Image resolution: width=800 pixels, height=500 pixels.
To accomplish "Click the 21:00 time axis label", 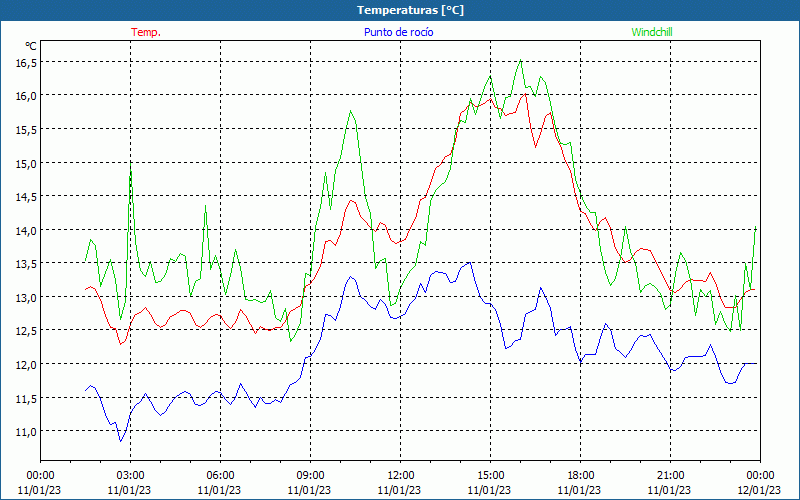I will [670, 475].
